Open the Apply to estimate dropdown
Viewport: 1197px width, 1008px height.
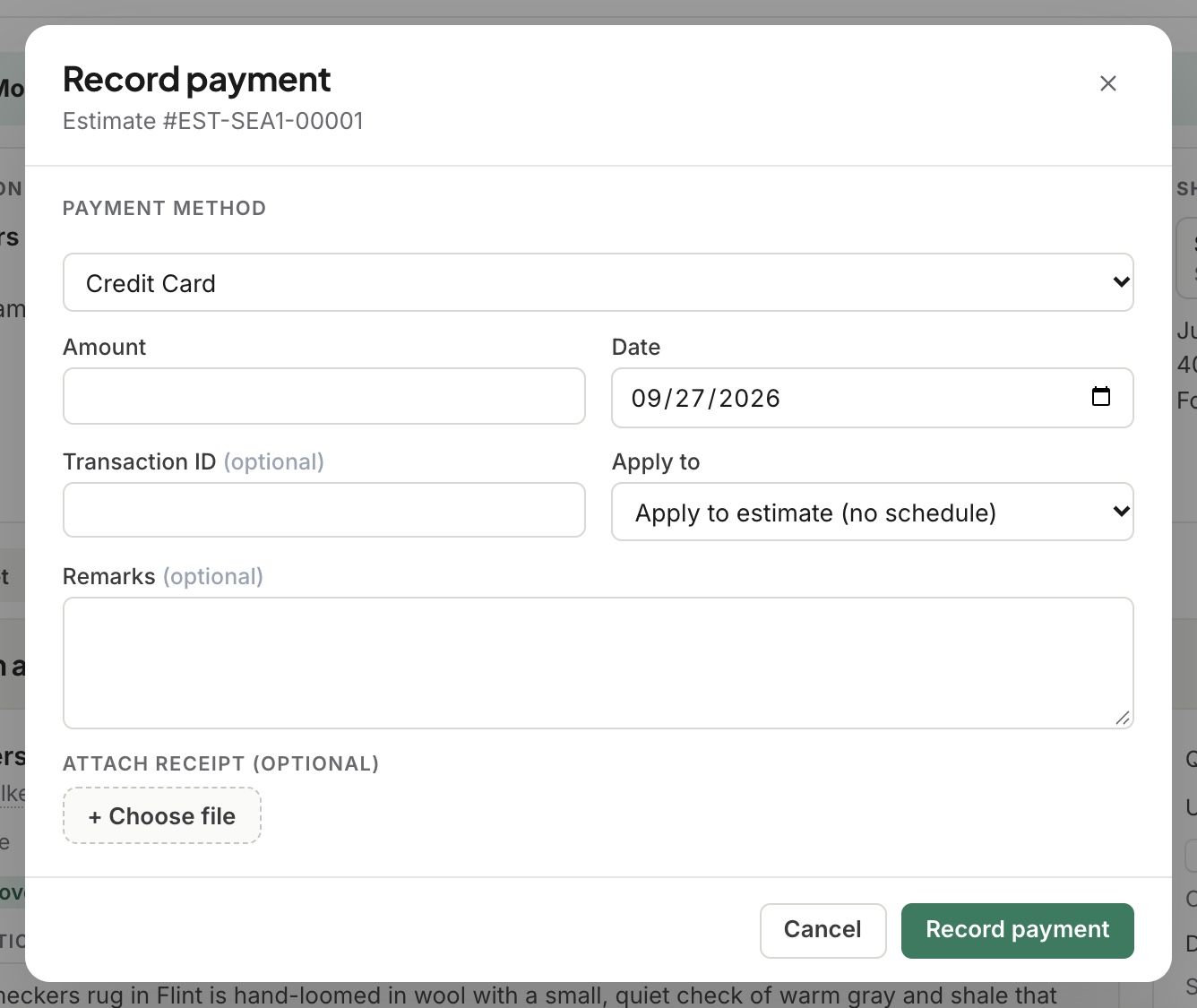pos(872,512)
